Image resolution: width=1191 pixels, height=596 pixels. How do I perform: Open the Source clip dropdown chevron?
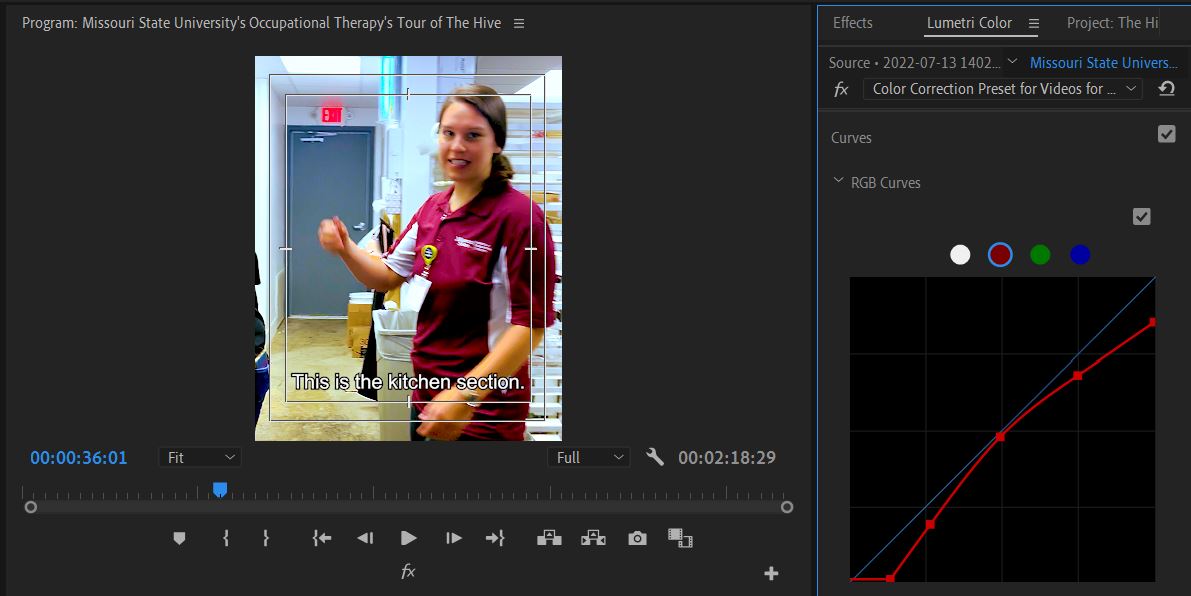coord(1012,61)
